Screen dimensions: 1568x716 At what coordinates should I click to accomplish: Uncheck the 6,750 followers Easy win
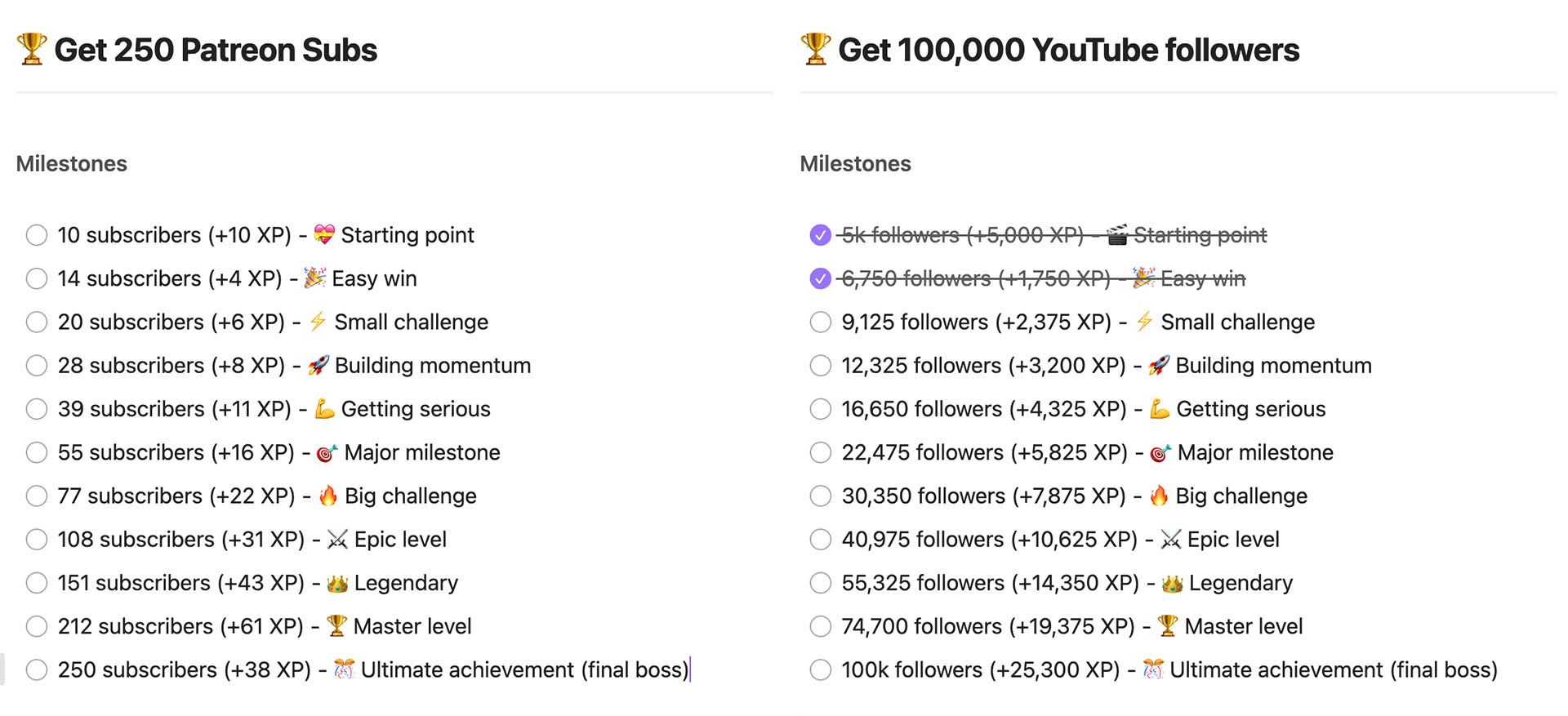tap(820, 278)
